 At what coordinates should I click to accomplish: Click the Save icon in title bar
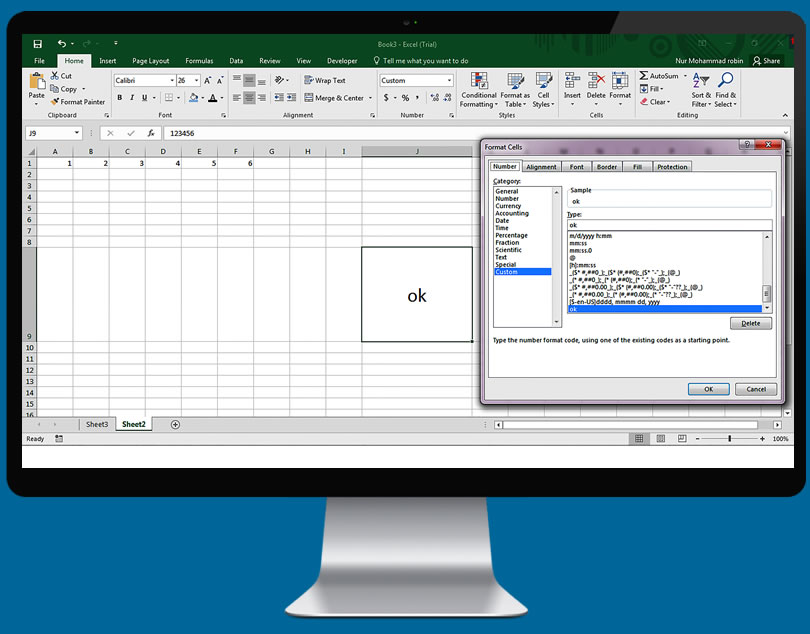tap(37, 44)
